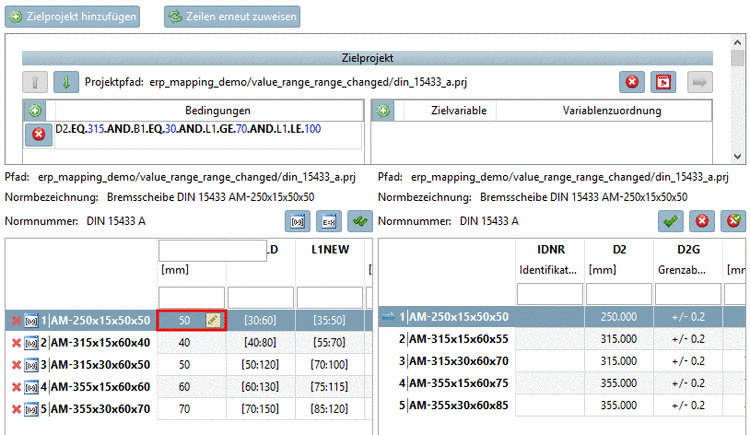Click the Variablenzuordnung column header
The image size is (750, 435).
612,111
